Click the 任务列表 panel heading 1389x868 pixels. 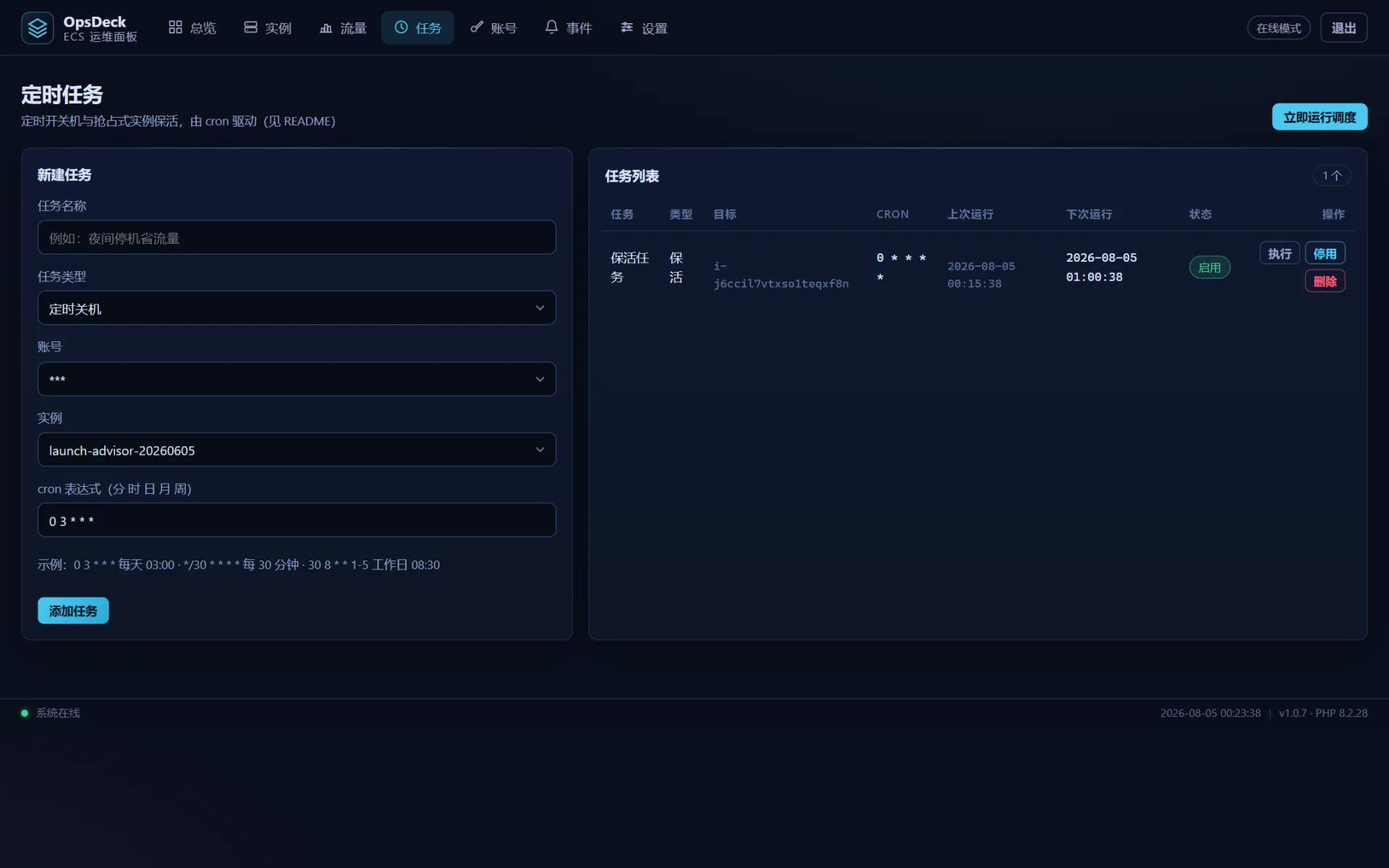632,176
